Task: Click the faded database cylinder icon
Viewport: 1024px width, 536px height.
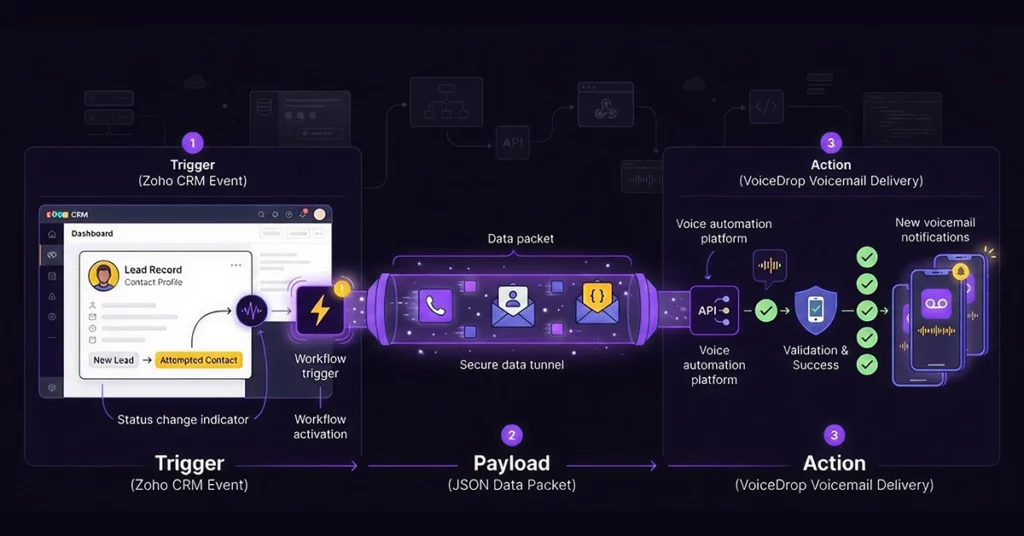Action: click(x=264, y=106)
